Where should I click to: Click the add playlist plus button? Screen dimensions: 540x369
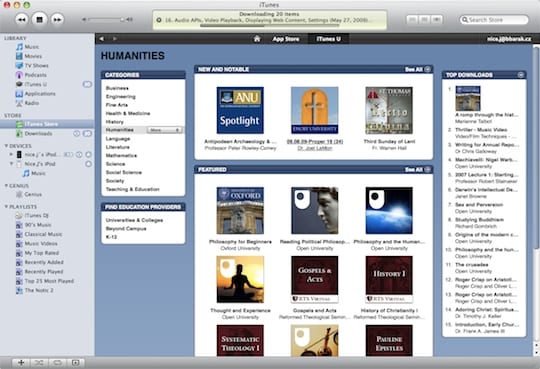point(21,362)
